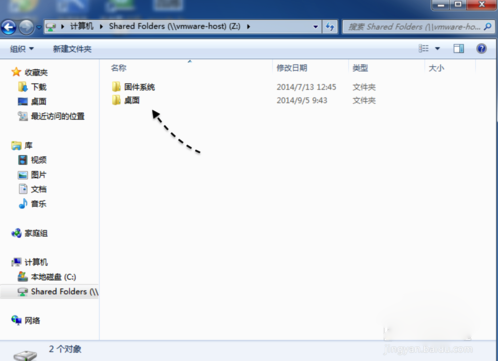Viewport: 498px width, 361px height.
Task: Click Shared Folders (\\vmware-host) (Z:) breadcrumb
Action: tap(175, 26)
